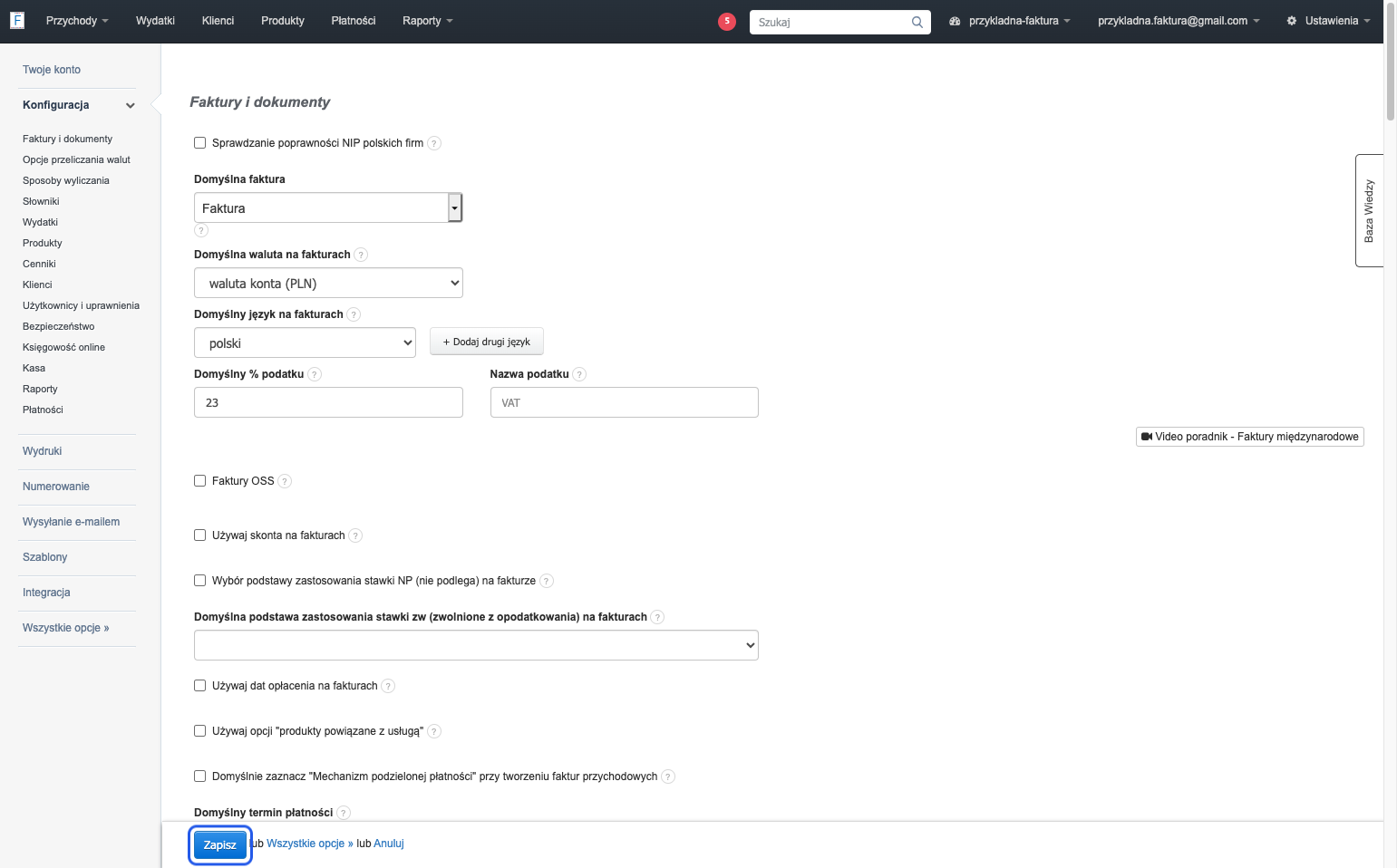Click the help icon beside Nazwa podatku
This screenshot has height=868, width=1397.
click(x=579, y=374)
